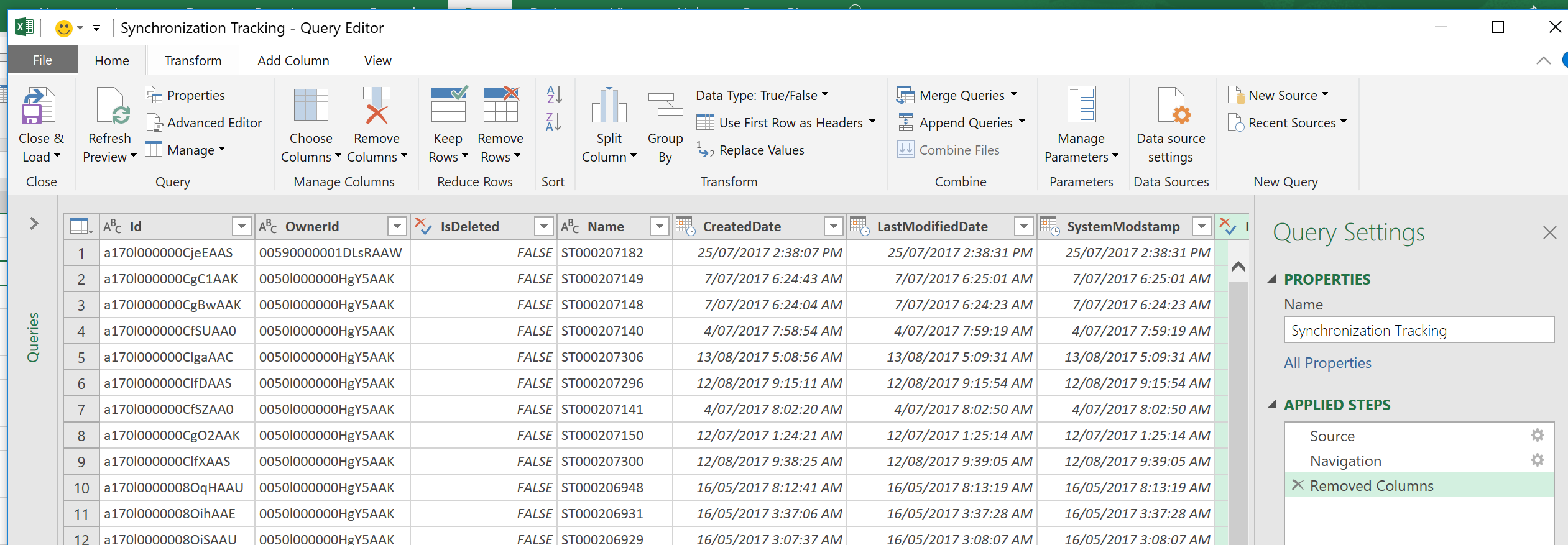Open the Quick Access Toolbar customize arrow

96,28
